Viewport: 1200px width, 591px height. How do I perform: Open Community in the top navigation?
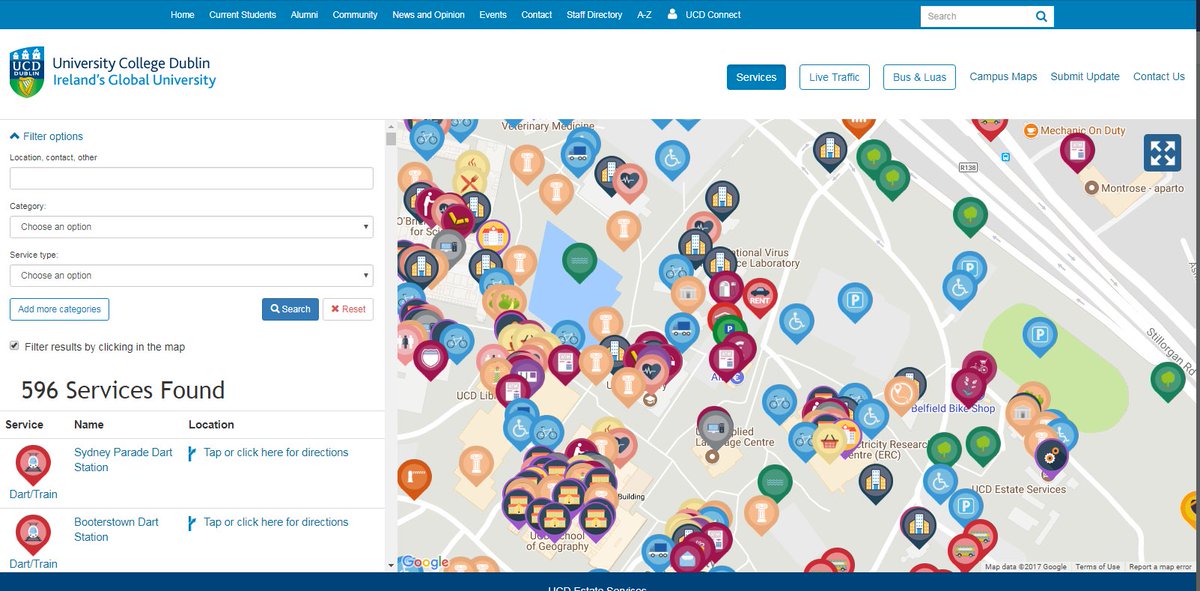point(355,15)
